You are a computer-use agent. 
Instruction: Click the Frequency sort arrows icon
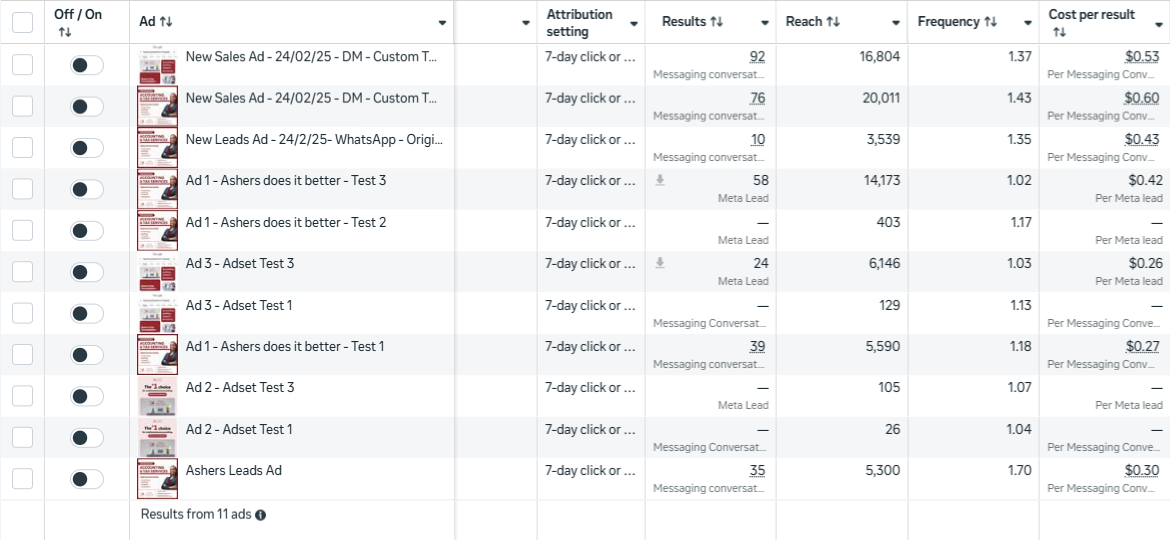point(990,22)
